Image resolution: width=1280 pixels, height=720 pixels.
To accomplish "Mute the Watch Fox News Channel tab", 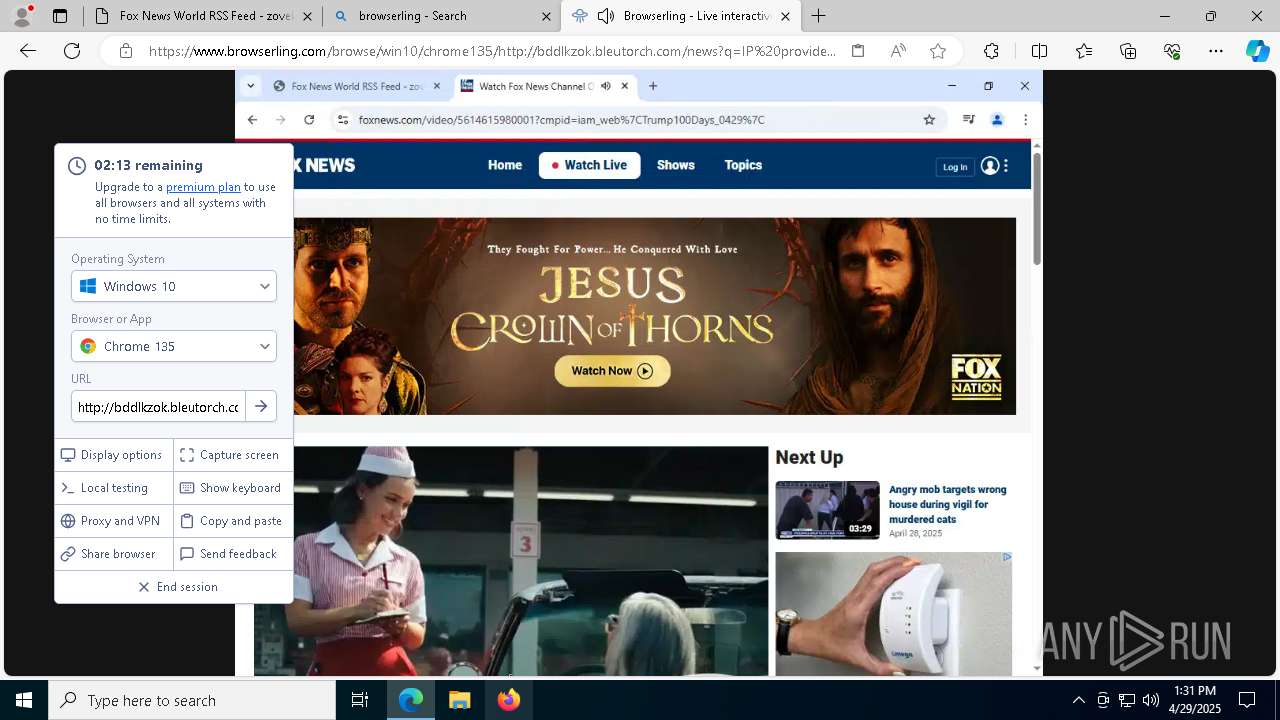I will tap(606, 86).
